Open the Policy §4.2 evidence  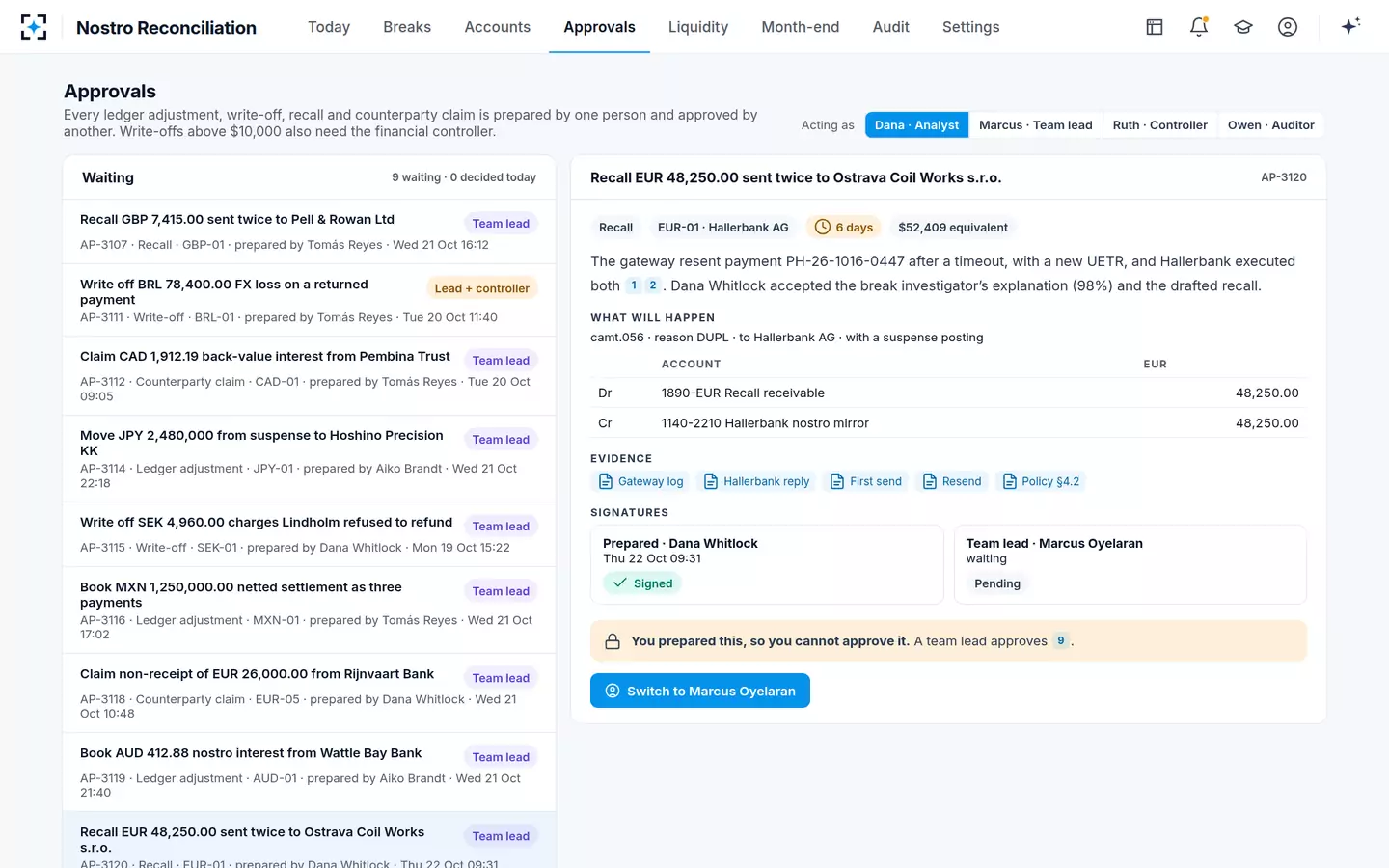tap(1041, 481)
